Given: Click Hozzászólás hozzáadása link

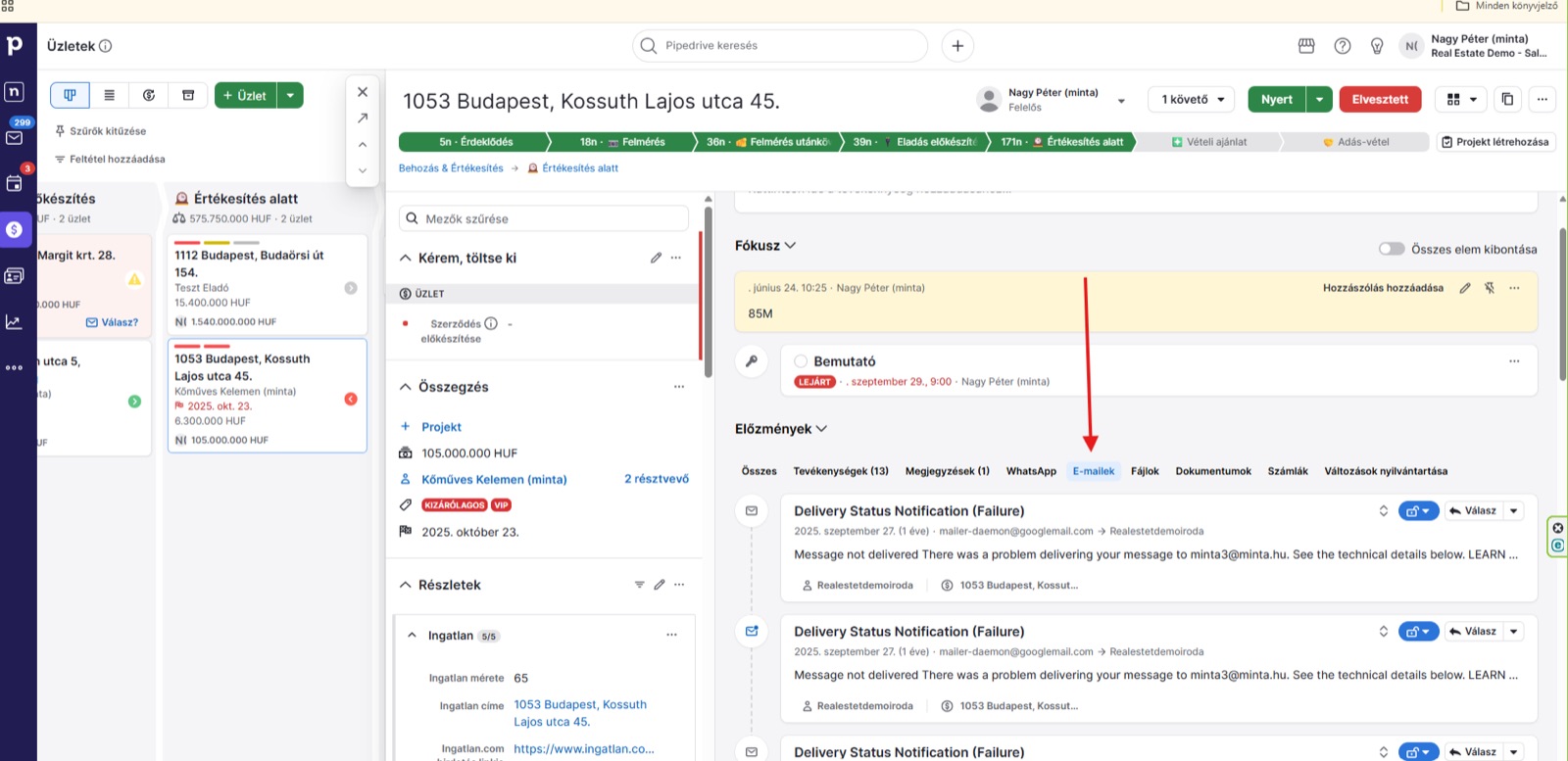Looking at the screenshot, I should coord(1383,288).
